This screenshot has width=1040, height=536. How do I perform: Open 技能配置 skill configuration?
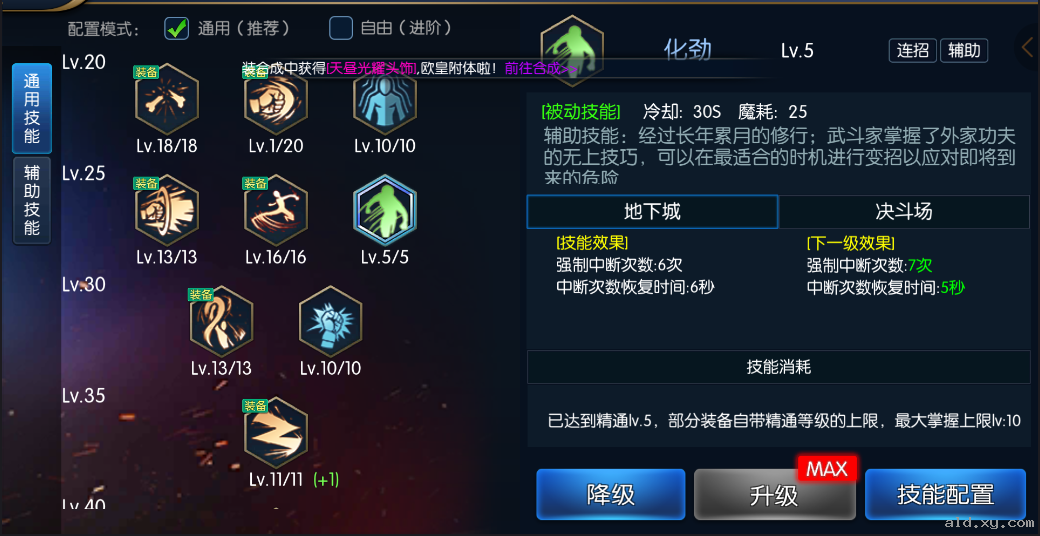point(946,494)
